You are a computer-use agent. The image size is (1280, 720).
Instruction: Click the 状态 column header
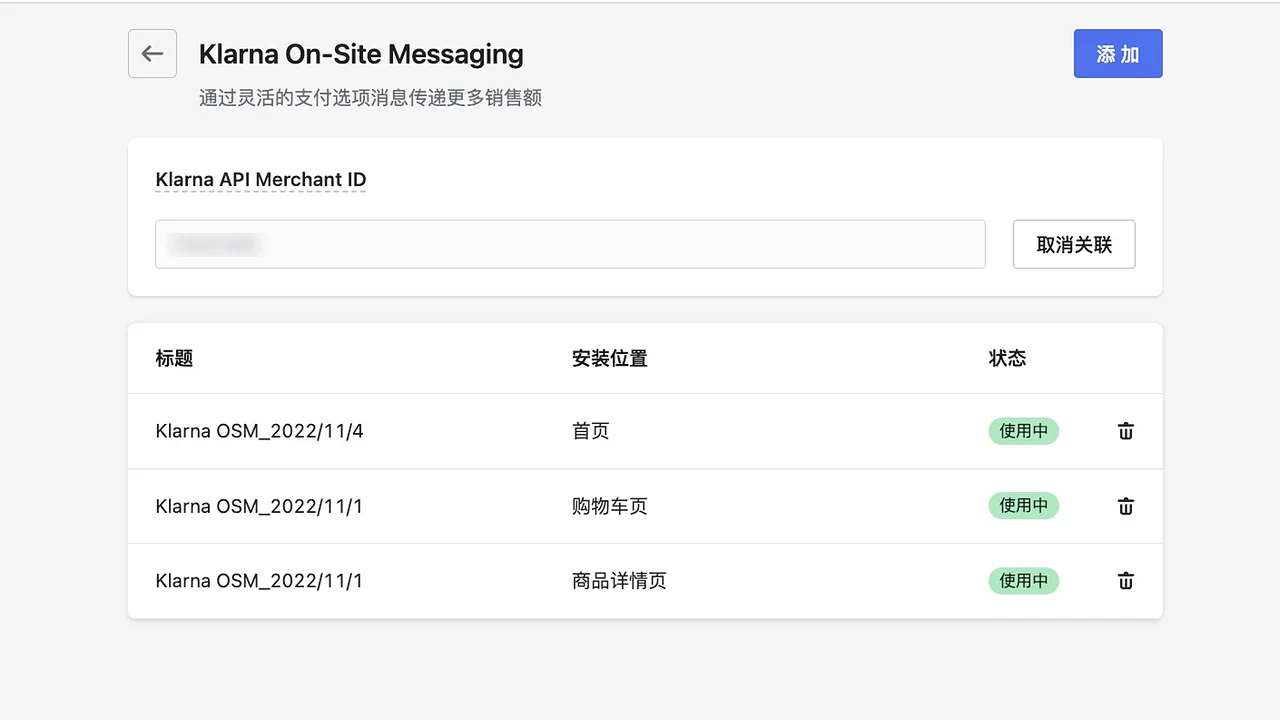1007,358
